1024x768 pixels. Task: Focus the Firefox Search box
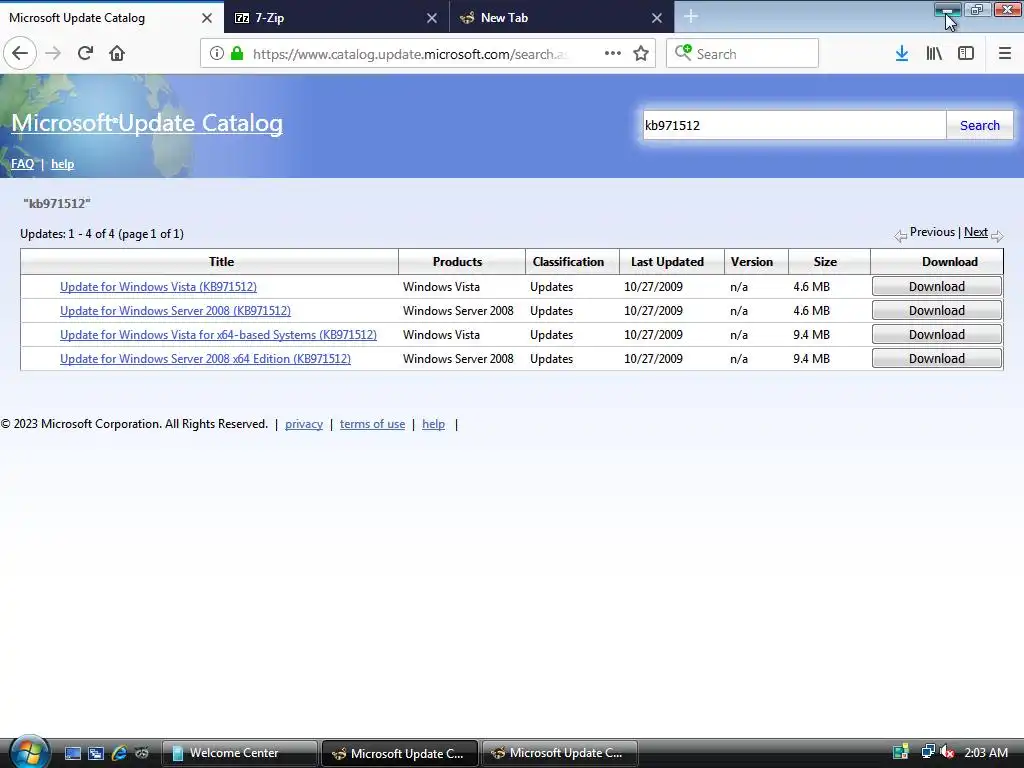tap(742, 53)
